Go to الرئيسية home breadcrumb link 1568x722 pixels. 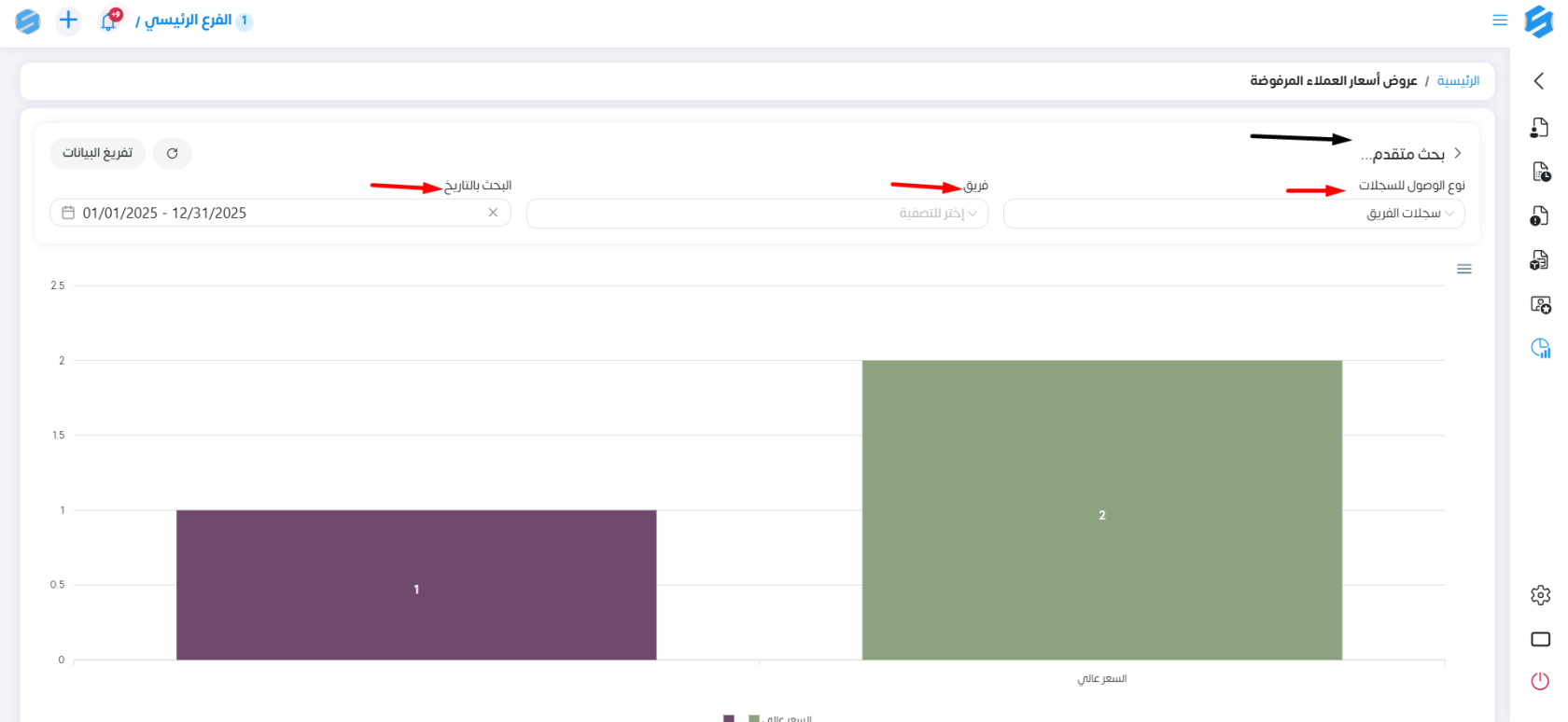[x=1457, y=81]
